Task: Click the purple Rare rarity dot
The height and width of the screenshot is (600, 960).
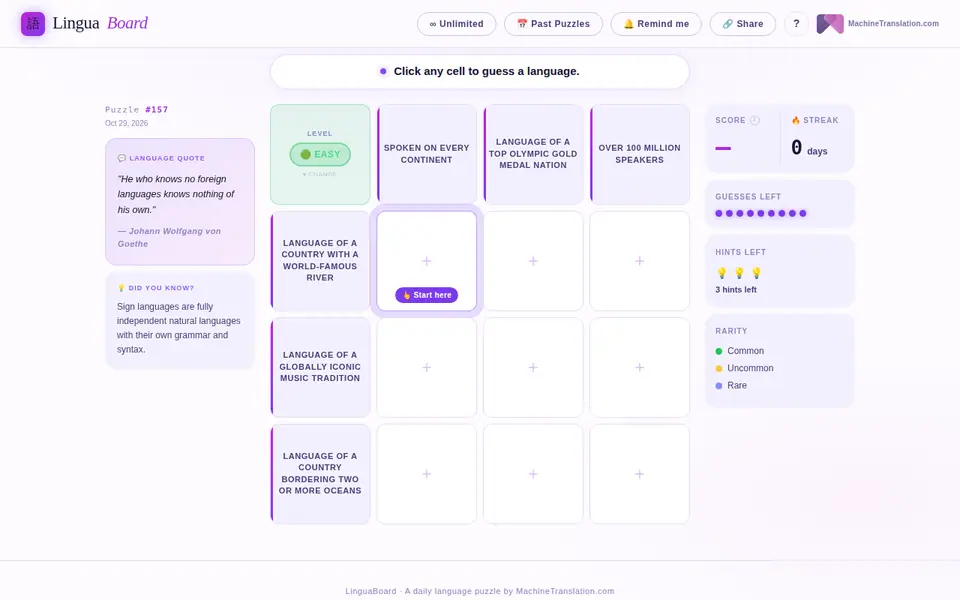Action: point(719,386)
